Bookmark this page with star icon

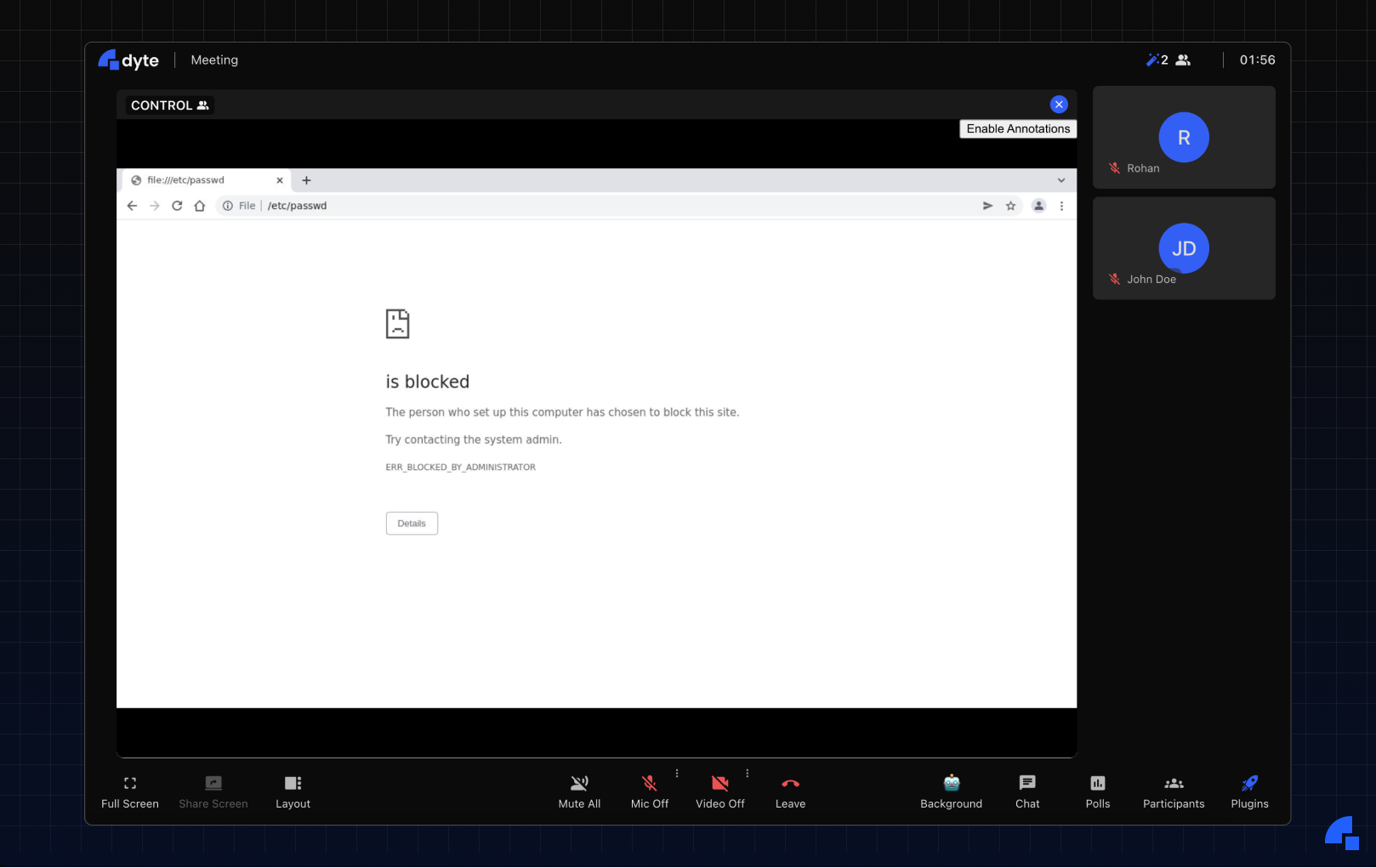pos(1010,206)
